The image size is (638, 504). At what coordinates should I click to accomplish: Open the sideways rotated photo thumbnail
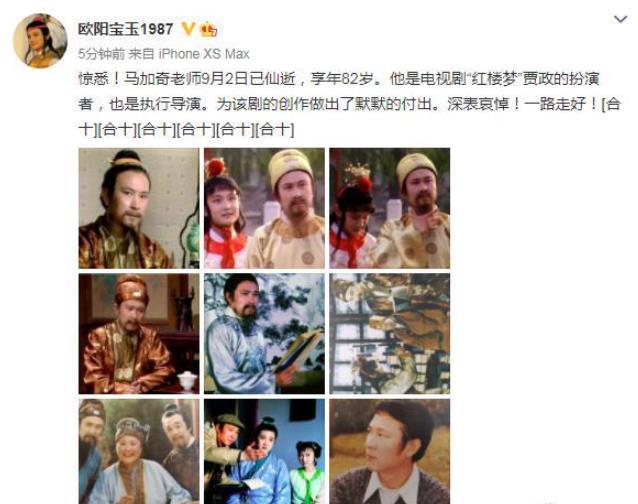click(390, 334)
